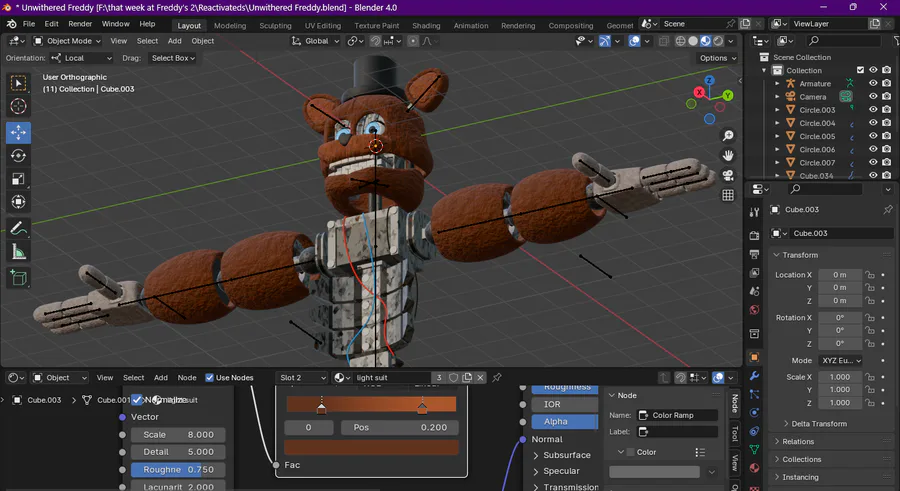
Task: Unlink the light suit material
Action: click(480, 377)
